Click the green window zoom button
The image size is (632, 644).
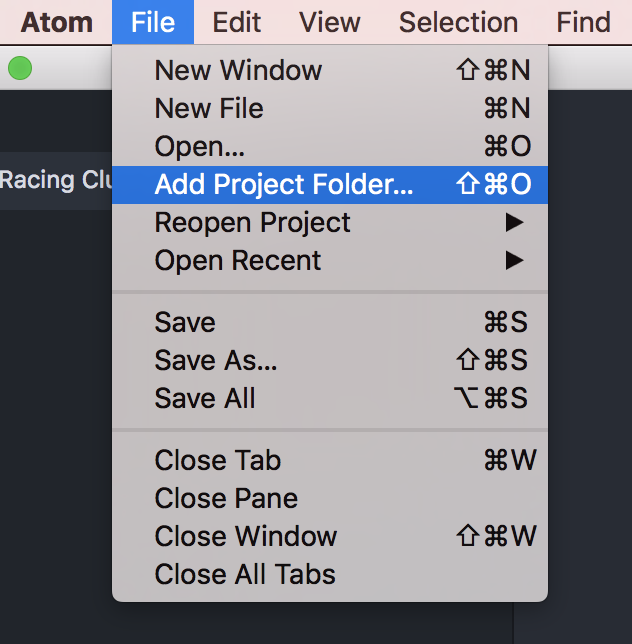pyautogui.click(x=19, y=68)
